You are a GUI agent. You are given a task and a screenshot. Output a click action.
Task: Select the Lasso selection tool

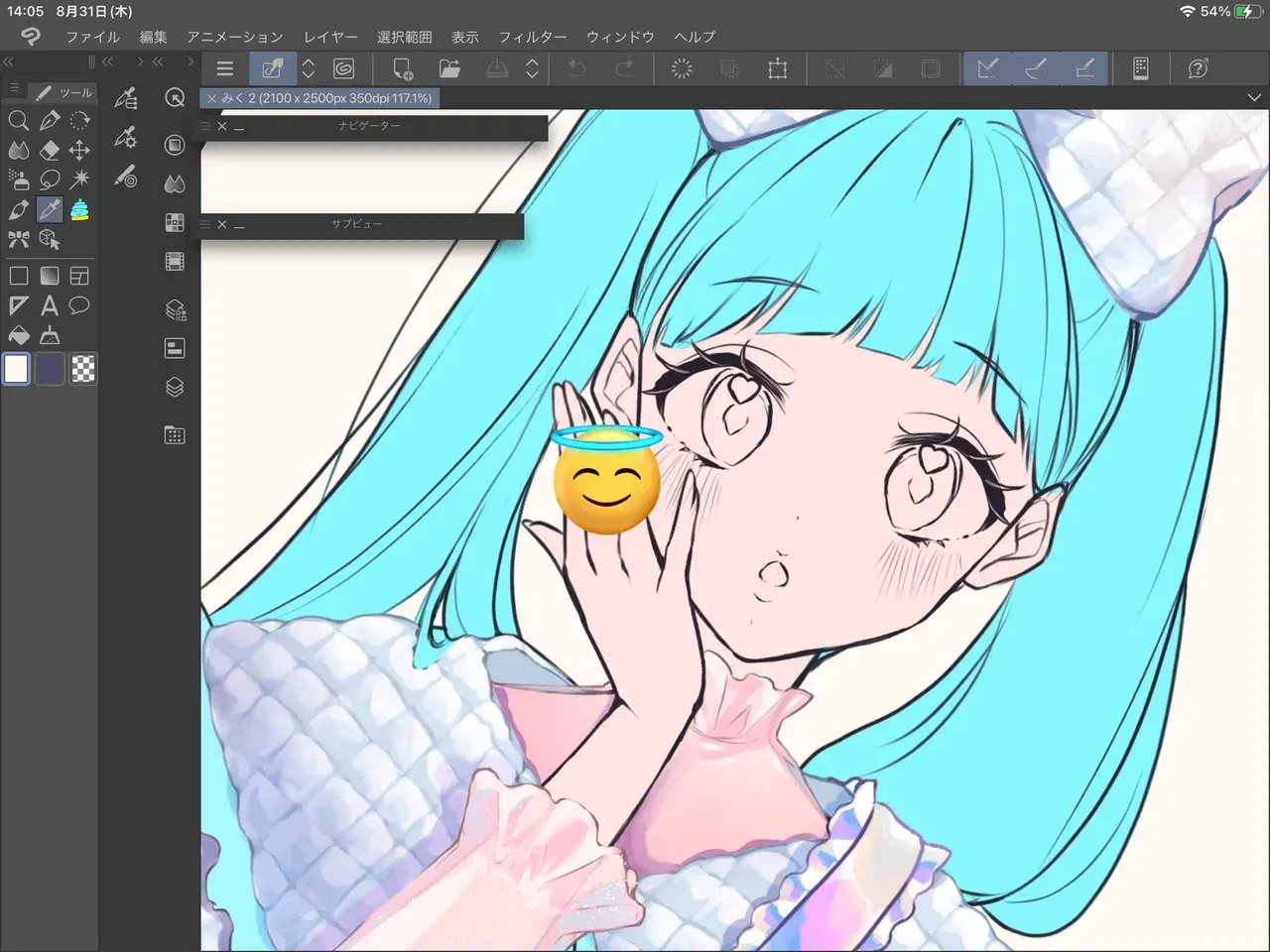click(x=49, y=179)
